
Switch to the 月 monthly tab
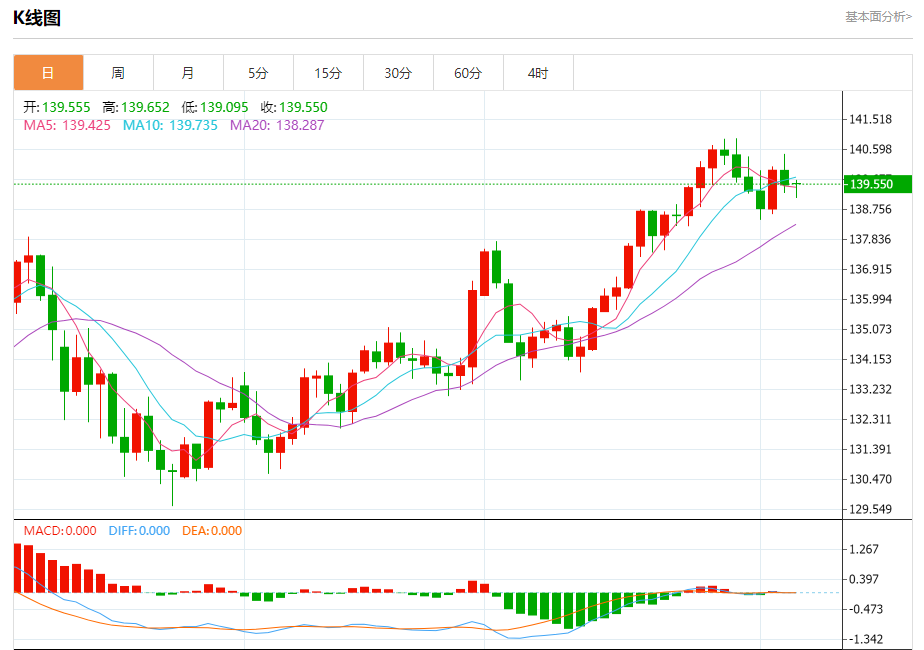(x=189, y=73)
